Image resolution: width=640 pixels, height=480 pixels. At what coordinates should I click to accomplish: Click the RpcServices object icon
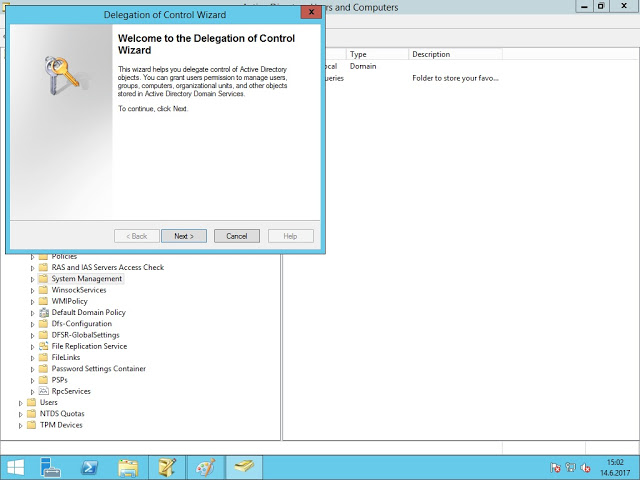(43, 391)
